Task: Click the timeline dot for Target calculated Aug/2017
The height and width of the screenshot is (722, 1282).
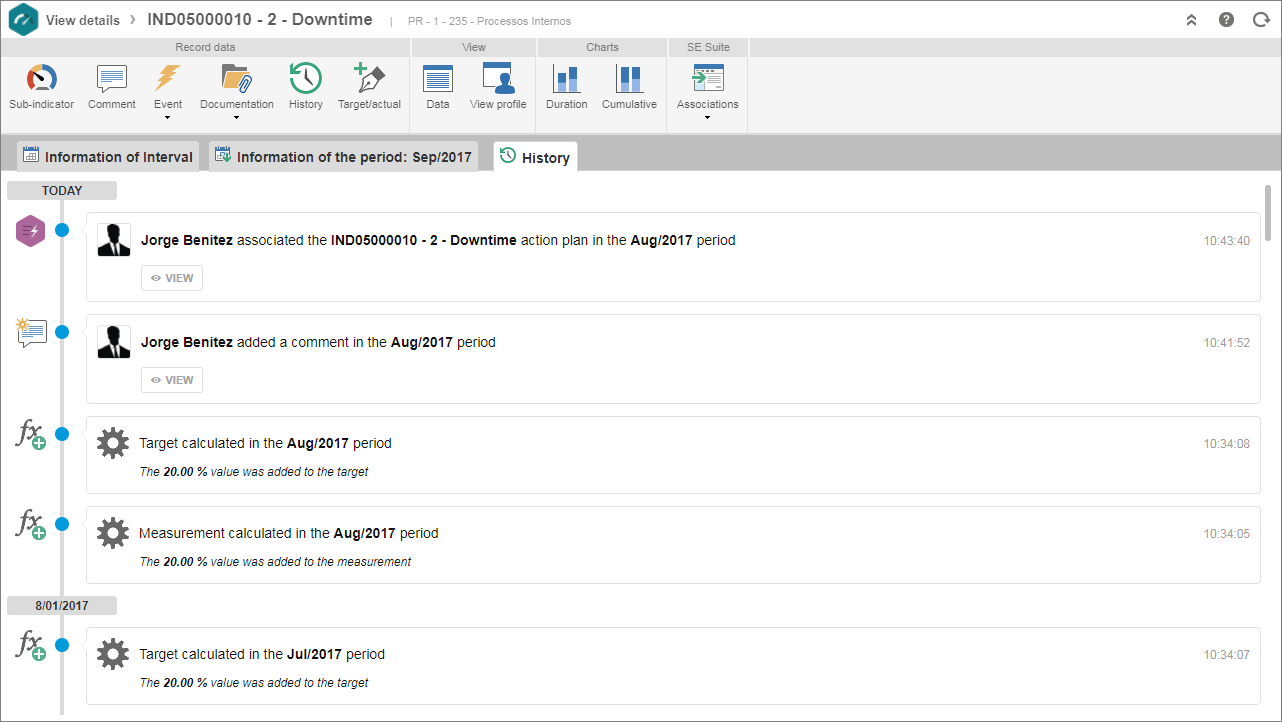Action: 62,434
